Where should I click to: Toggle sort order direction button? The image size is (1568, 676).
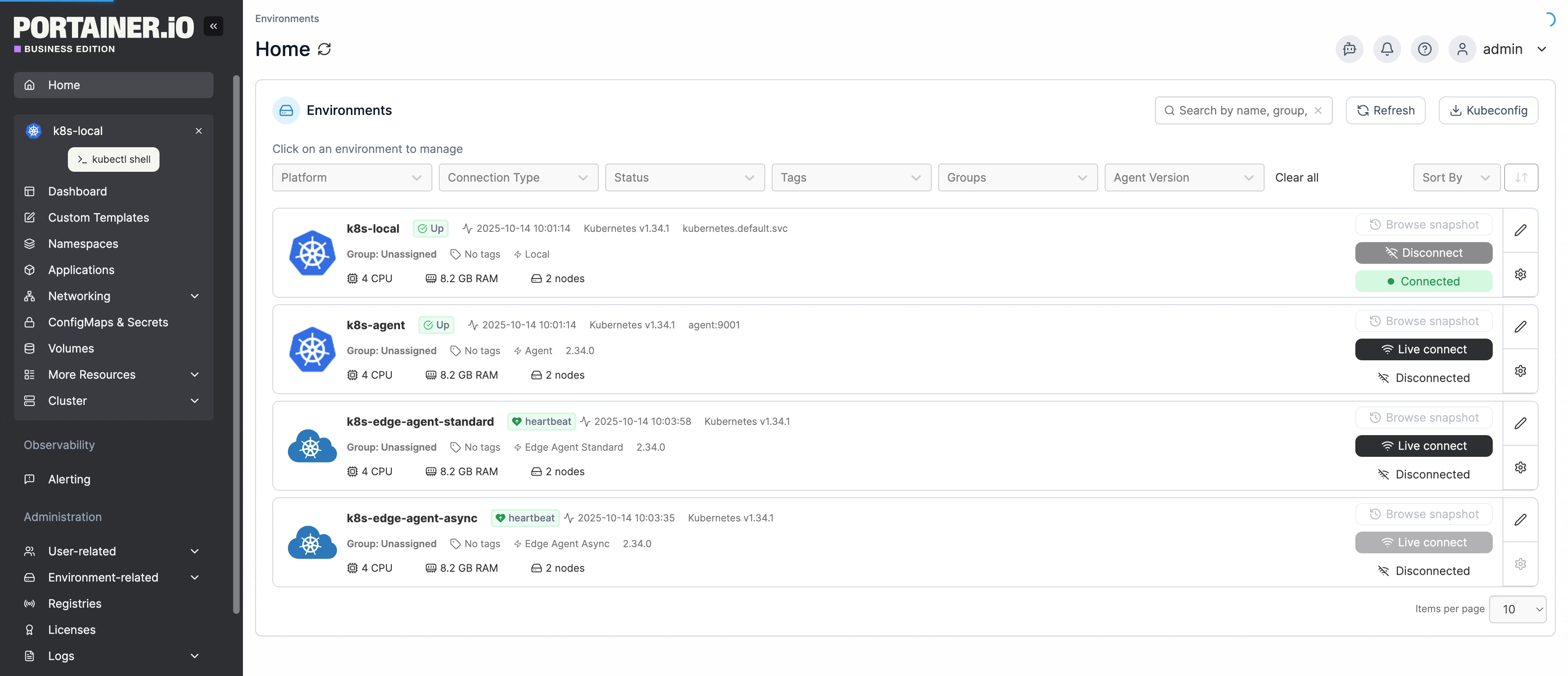(1521, 177)
